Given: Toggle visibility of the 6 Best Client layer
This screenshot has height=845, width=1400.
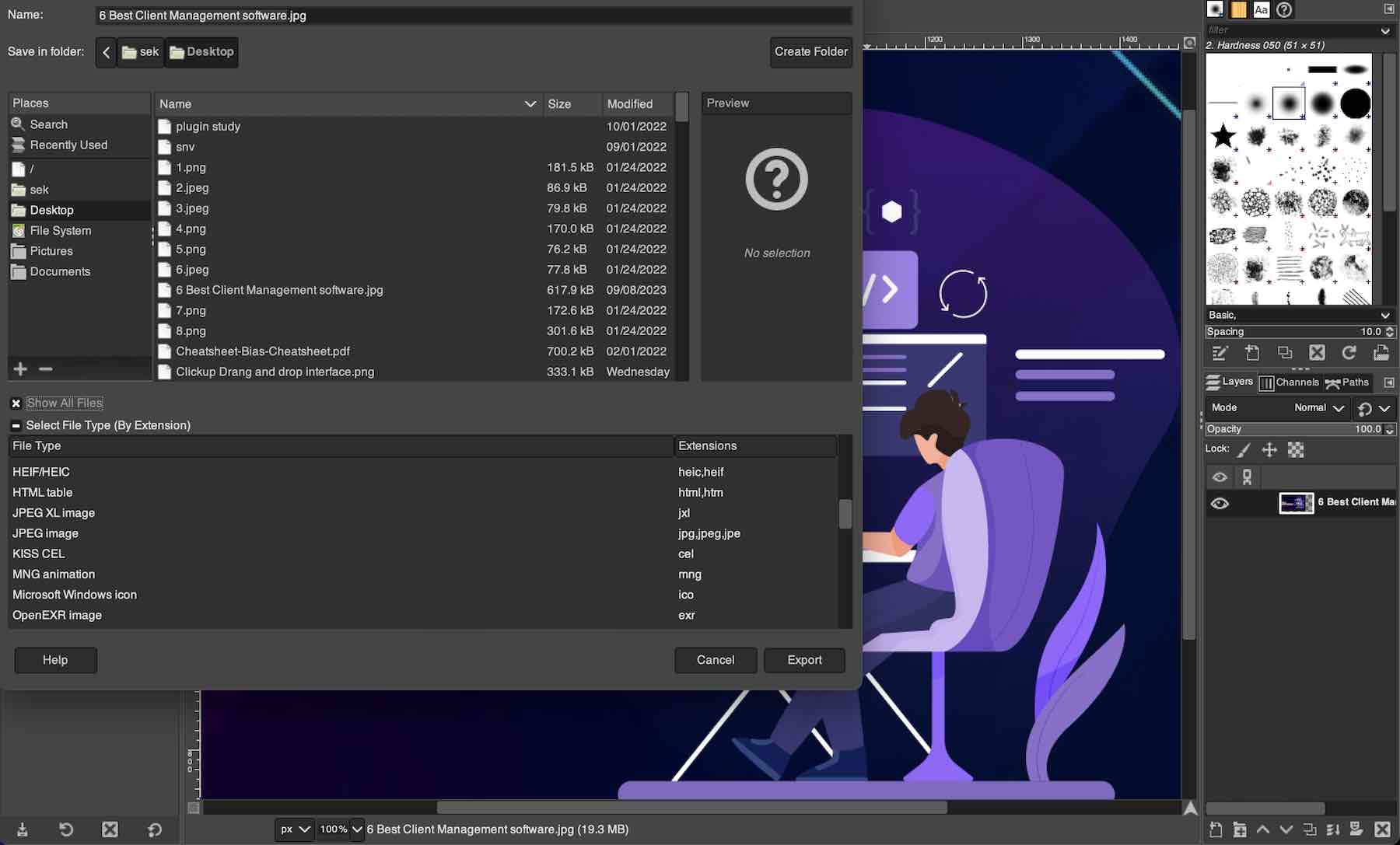Looking at the screenshot, I should click(1219, 503).
